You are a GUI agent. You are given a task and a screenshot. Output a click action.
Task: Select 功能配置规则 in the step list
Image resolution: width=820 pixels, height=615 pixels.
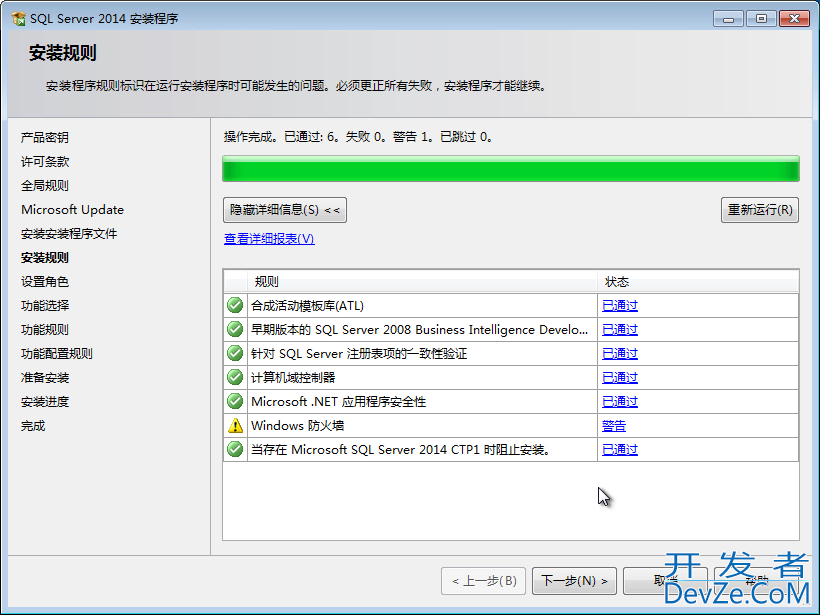tap(56, 354)
